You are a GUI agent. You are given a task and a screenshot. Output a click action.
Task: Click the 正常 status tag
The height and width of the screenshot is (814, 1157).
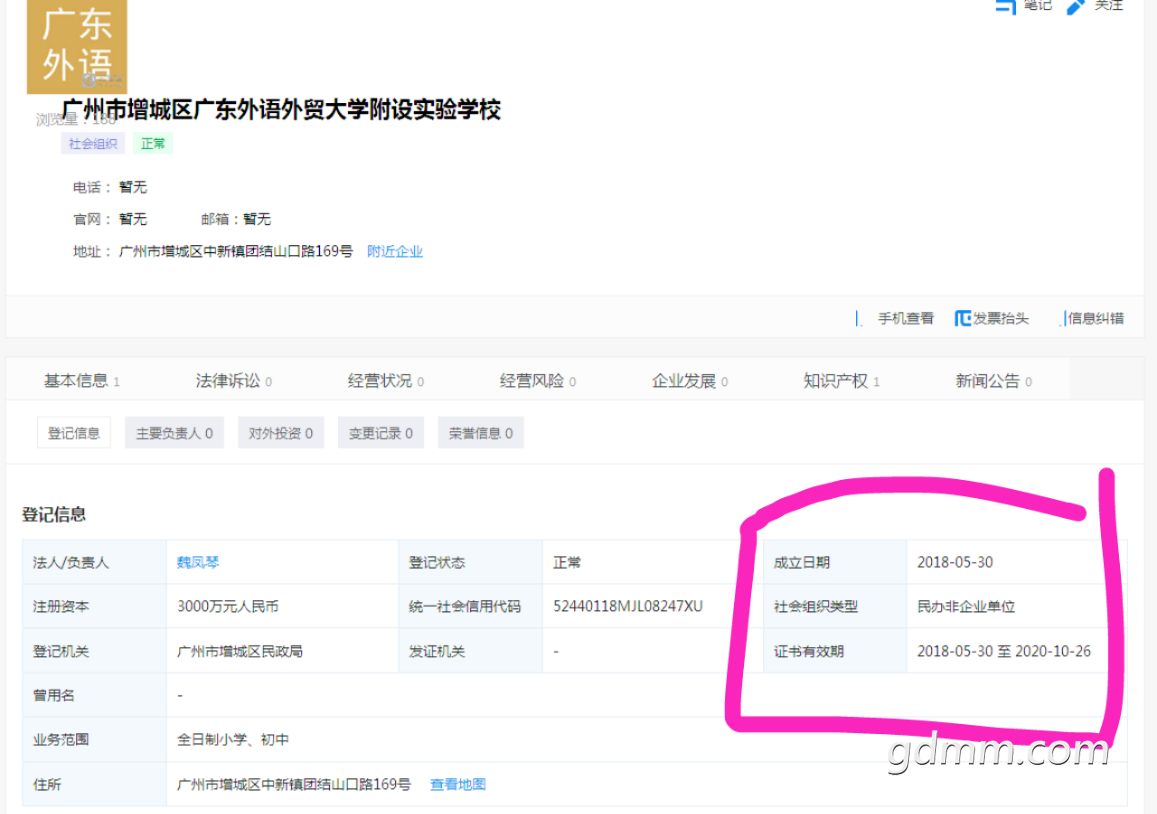click(153, 143)
